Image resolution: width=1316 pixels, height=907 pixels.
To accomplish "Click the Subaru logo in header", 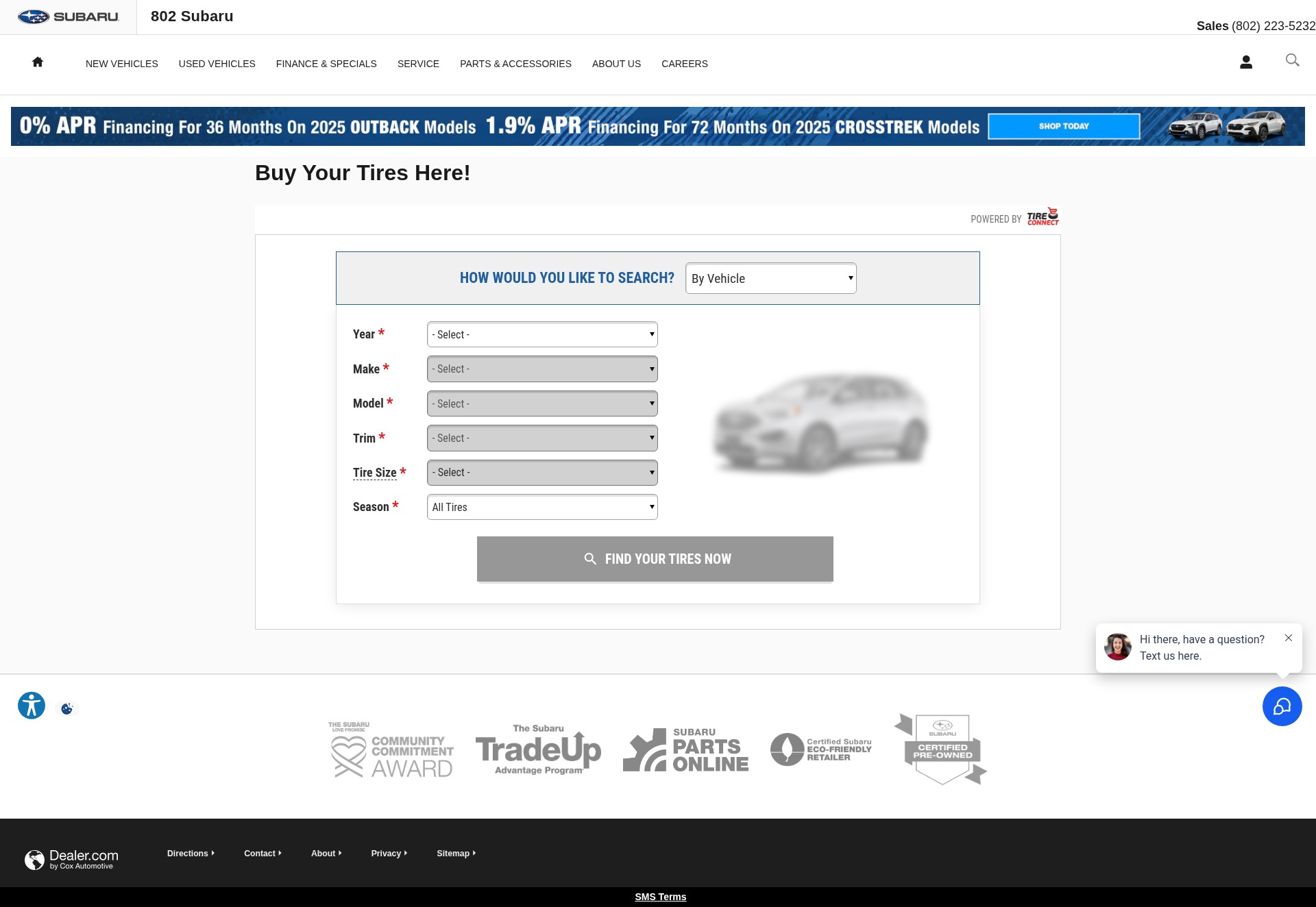I will 69,17.
